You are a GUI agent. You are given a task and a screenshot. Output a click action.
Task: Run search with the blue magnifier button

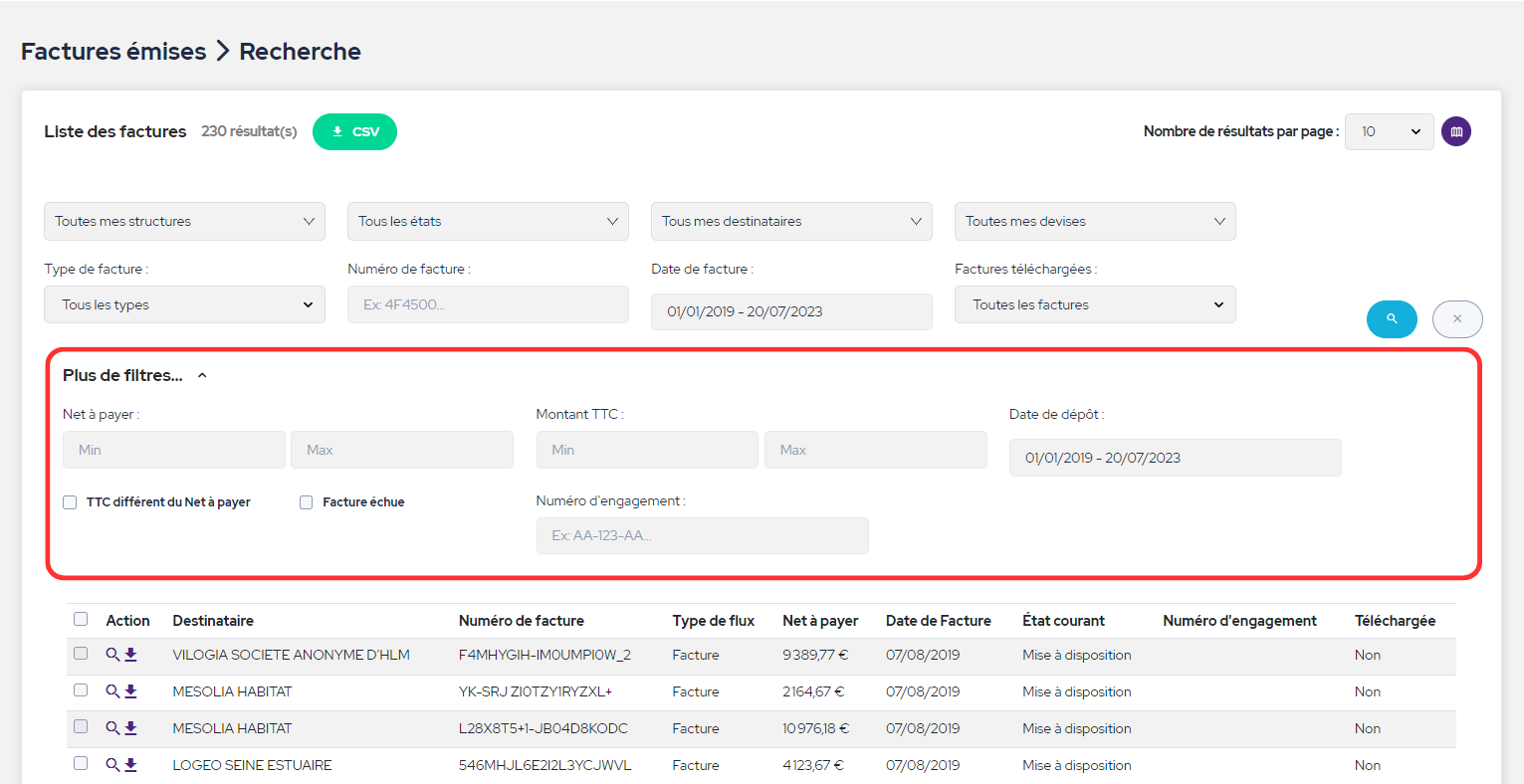click(x=1392, y=319)
